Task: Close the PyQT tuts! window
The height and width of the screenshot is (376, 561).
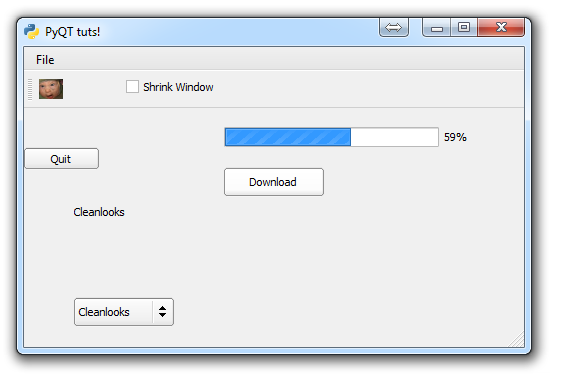Action: click(501, 28)
